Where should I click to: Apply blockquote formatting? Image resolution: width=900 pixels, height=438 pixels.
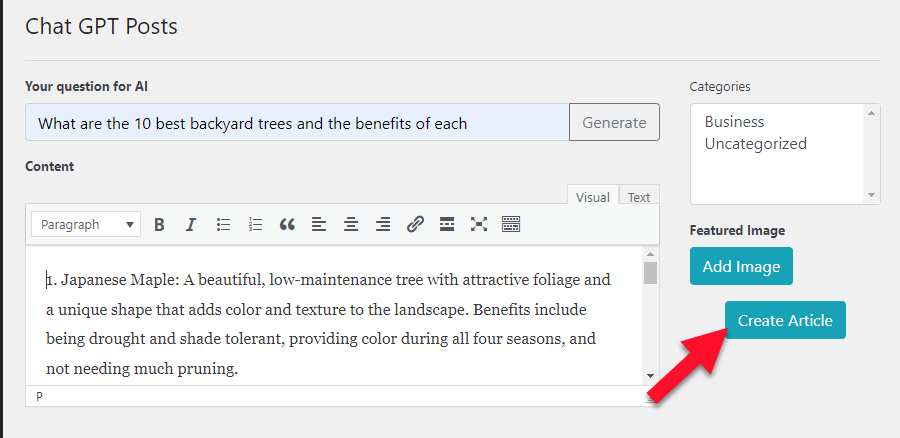click(287, 225)
